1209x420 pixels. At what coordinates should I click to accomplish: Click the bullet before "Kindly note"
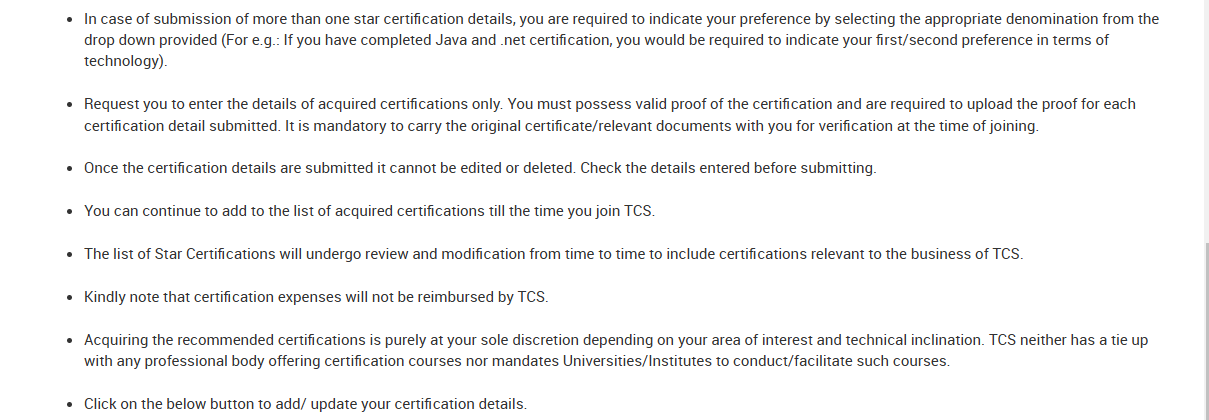(69, 298)
